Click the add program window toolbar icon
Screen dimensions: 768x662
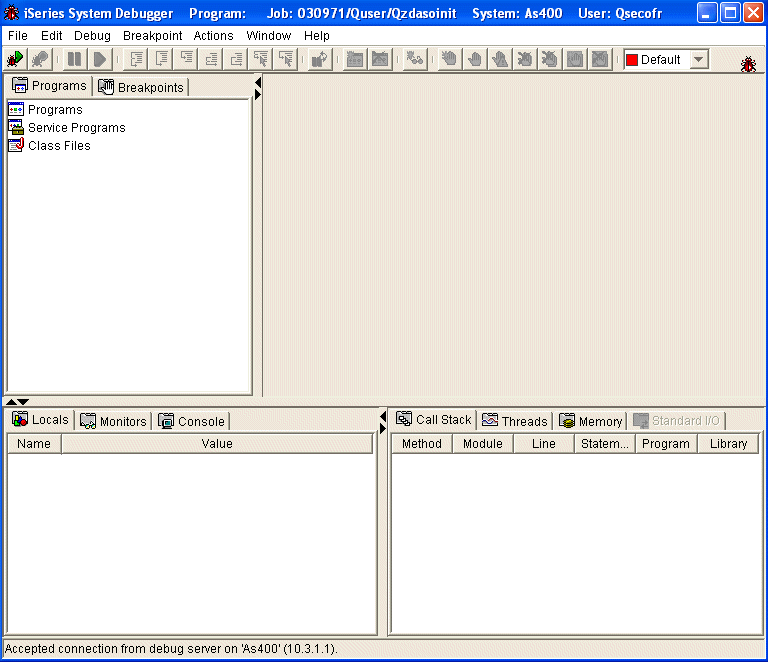[355, 60]
